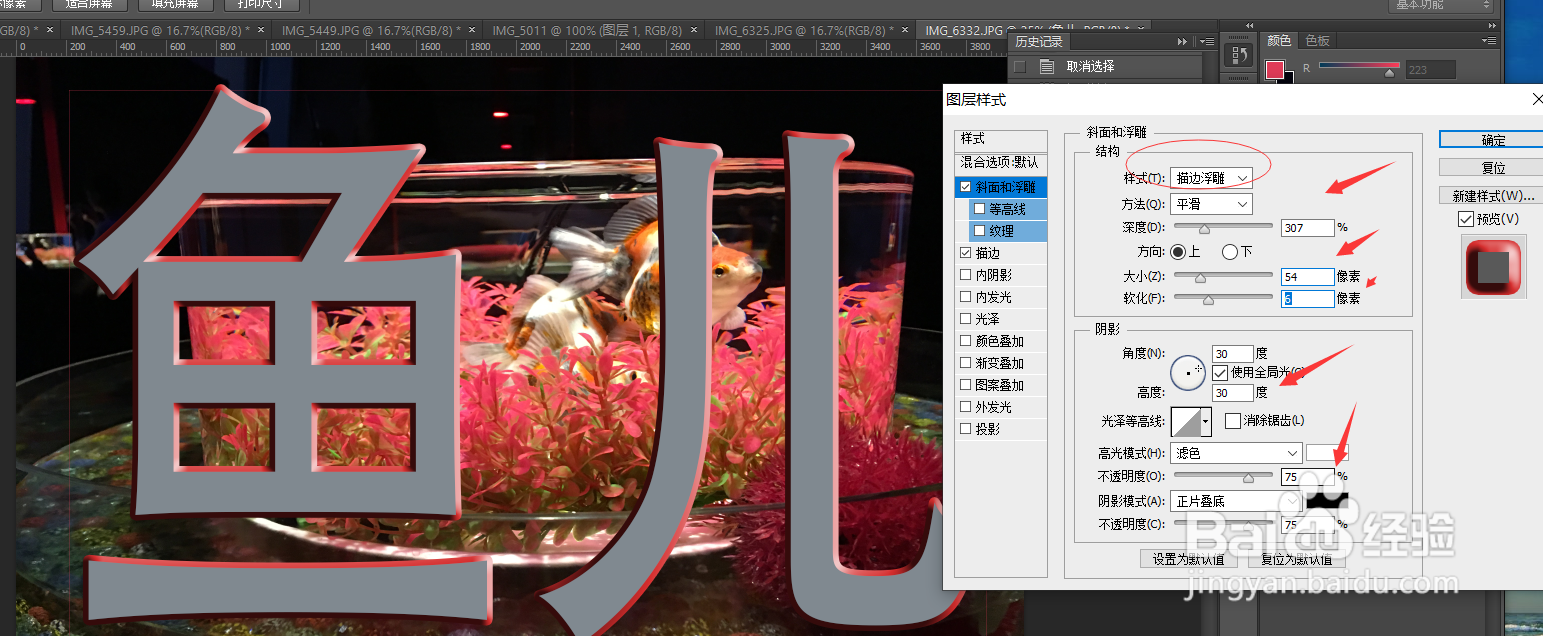The height and width of the screenshot is (636, 1543).
Task: Select the 历史记录 panel tab
Action: 1039,41
